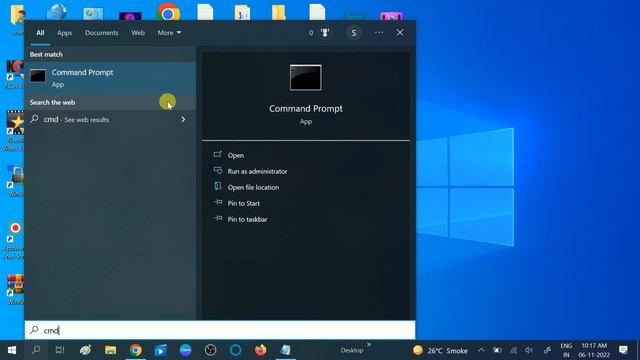Image resolution: width=640 pixels, height=360 pixels.
Task: Open the Action Center notifications icon
Action: click(623, 350)
